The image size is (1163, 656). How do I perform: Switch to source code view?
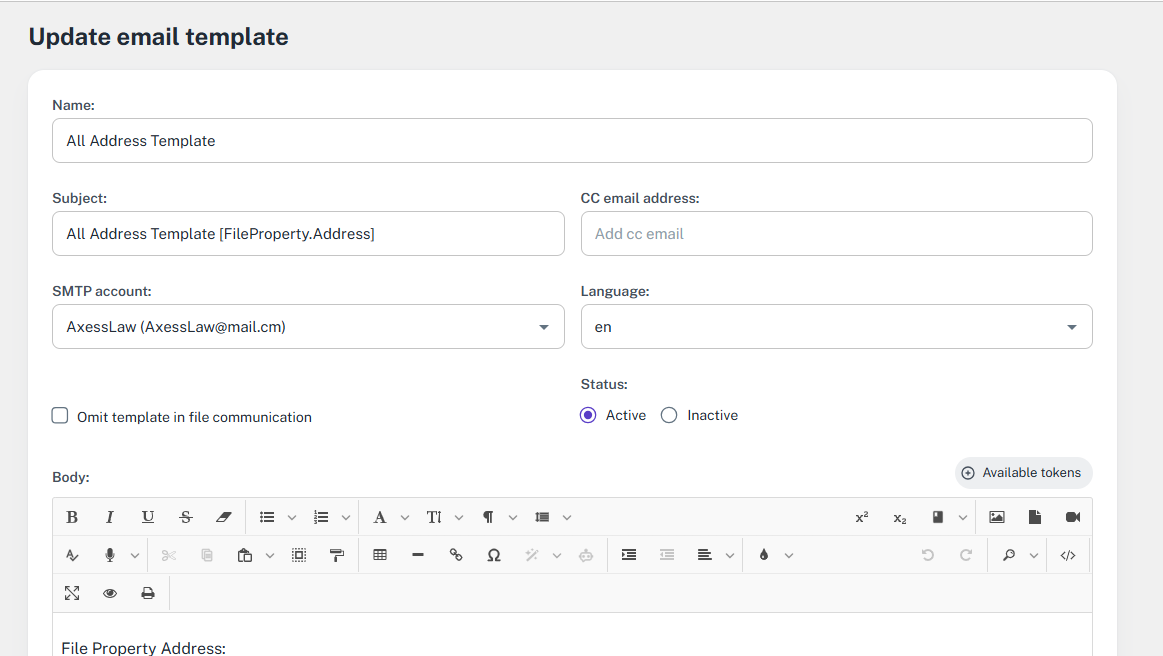click(x=1068, y=555)
